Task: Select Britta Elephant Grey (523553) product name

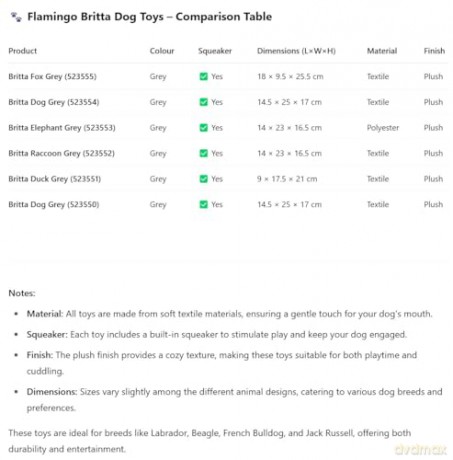Action: tap(62, 128)
